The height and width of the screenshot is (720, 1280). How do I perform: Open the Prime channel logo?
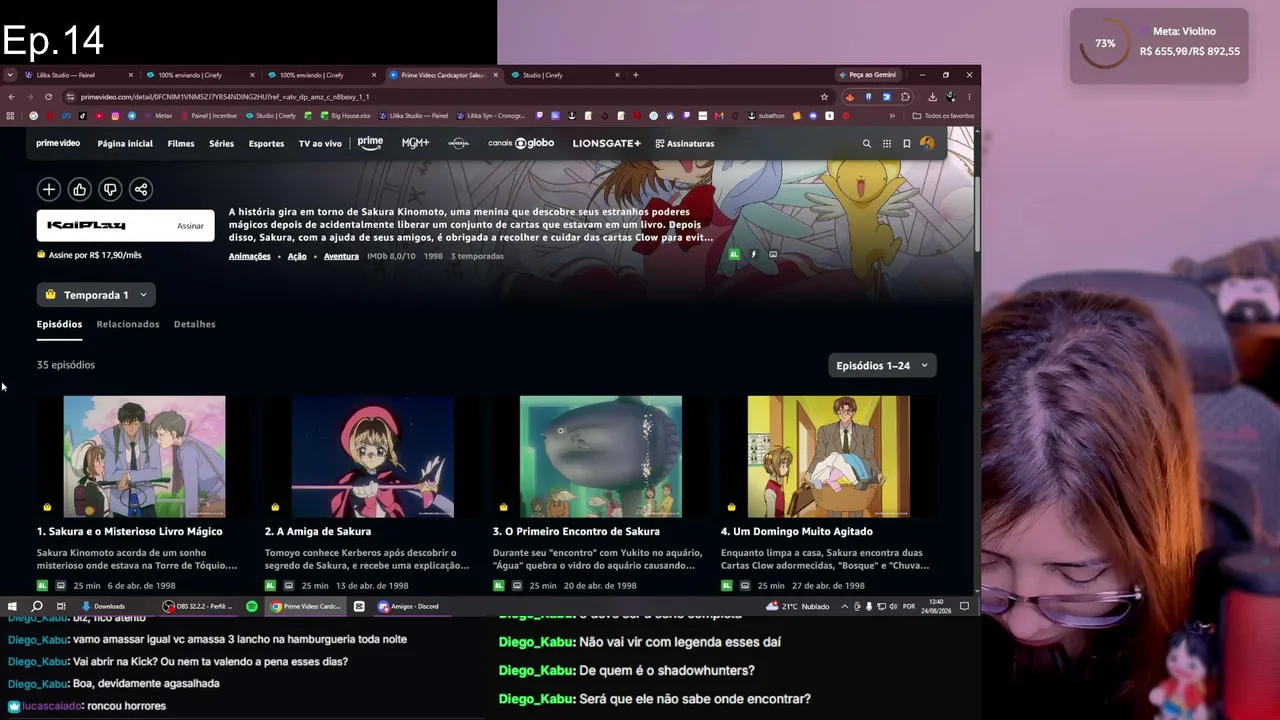(370, 143)
